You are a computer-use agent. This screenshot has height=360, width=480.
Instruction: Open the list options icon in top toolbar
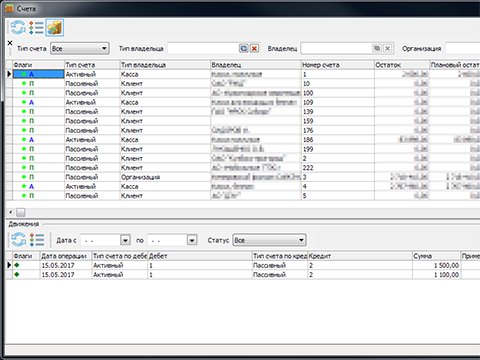coord(36,27)
